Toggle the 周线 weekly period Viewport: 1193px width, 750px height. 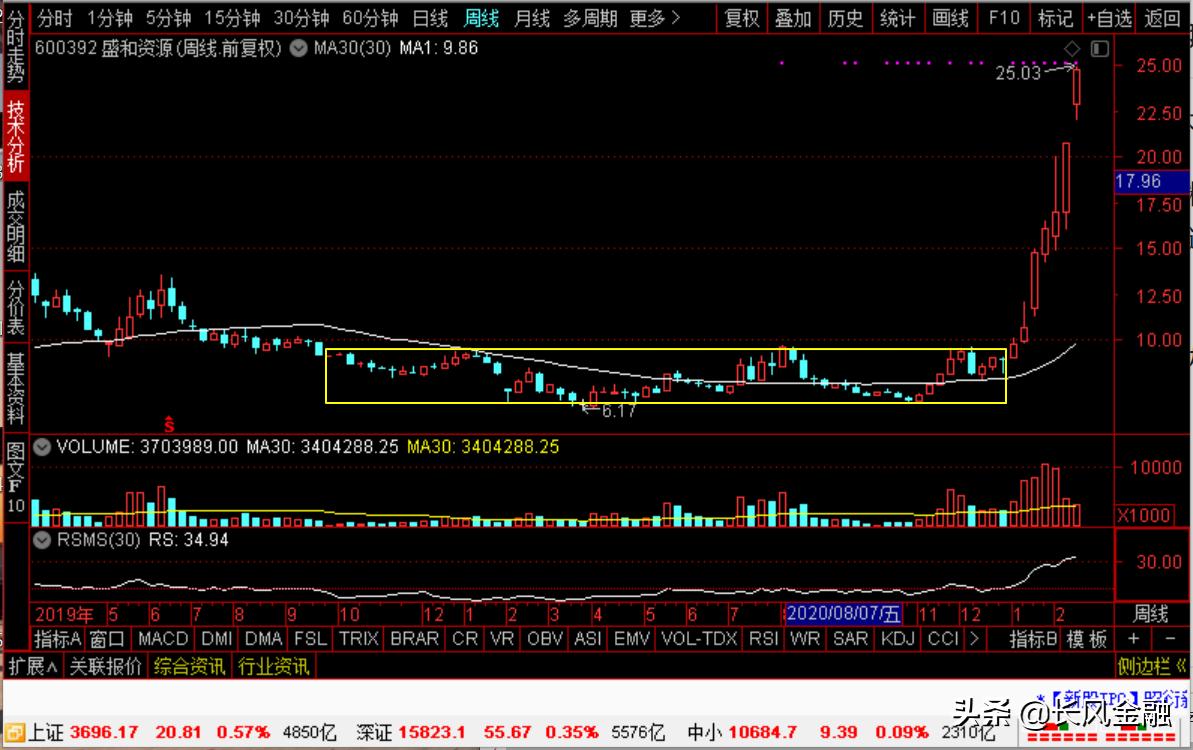482,18
